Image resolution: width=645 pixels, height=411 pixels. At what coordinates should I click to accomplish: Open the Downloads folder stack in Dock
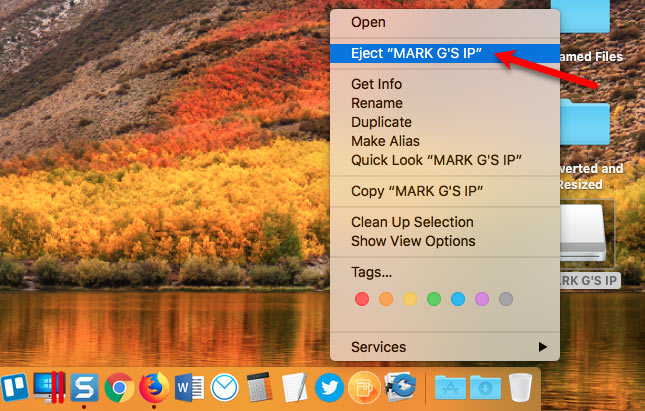click(x=486, y=387)
